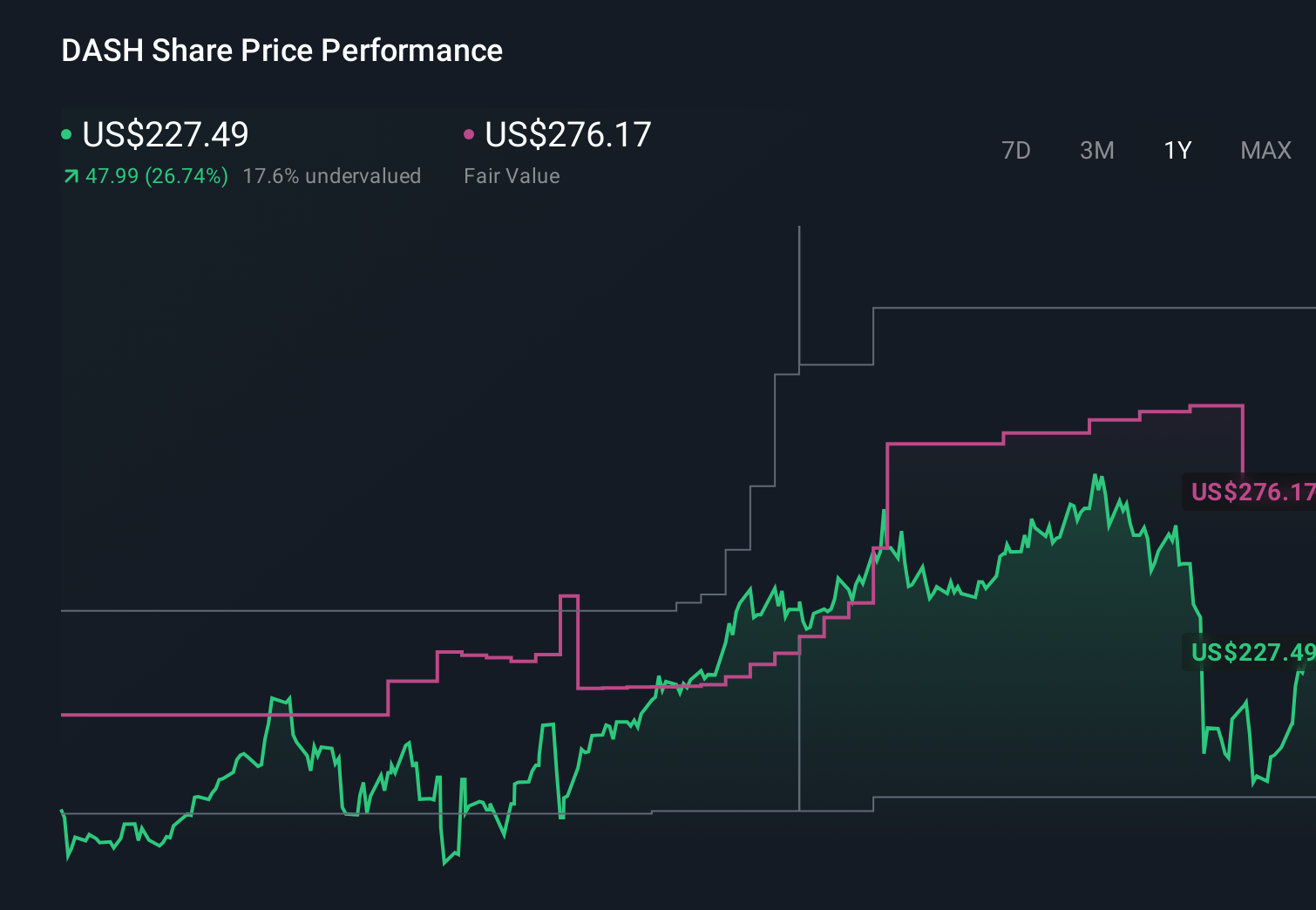
Task: Click the pink Fair Value legend dot
Action: [469, 133]
